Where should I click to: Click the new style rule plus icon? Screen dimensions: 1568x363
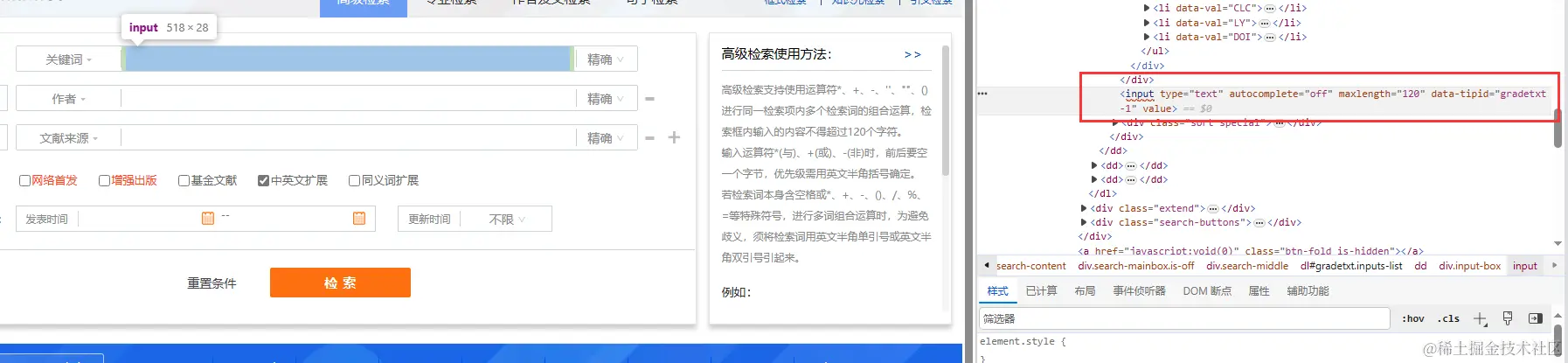1480,318
